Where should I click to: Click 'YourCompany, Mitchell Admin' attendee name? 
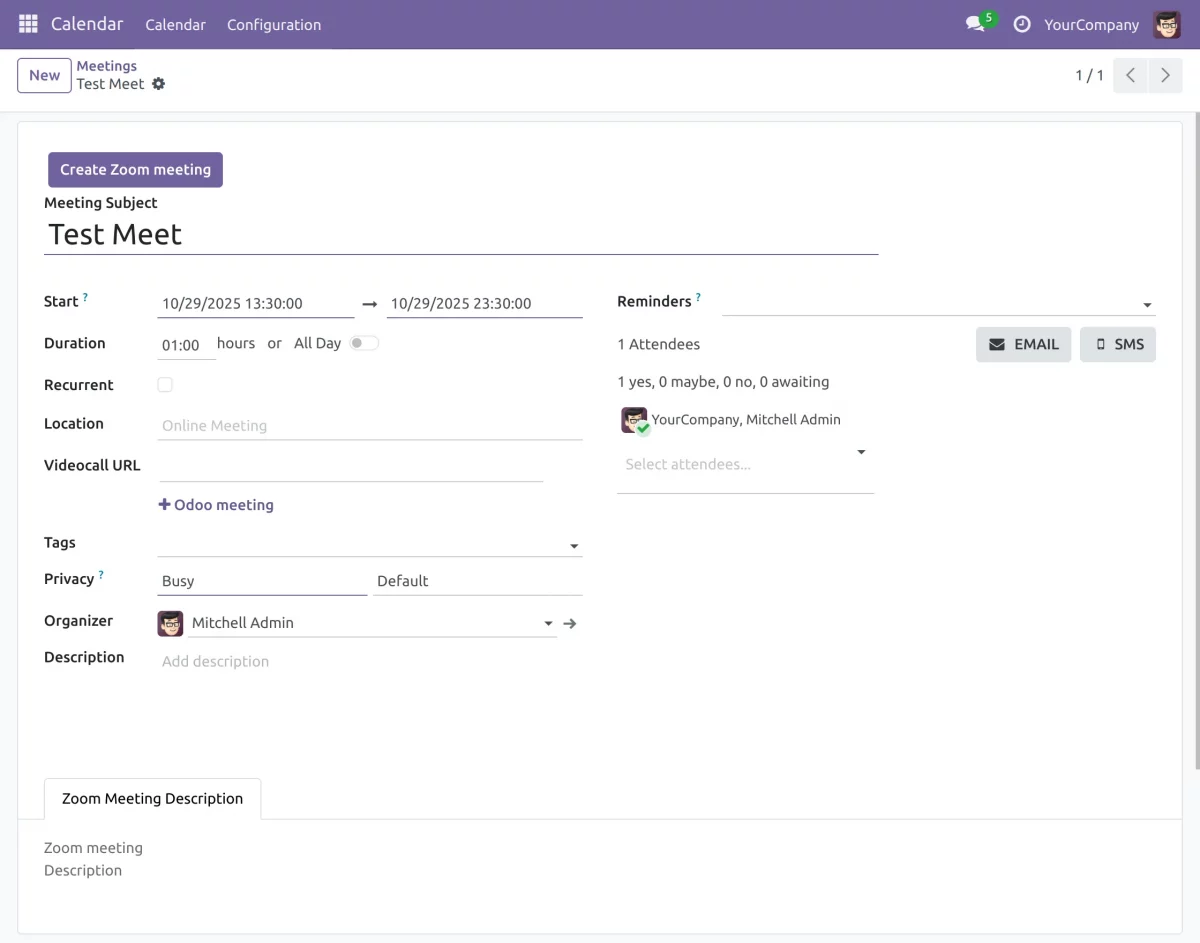pos(746,419)
